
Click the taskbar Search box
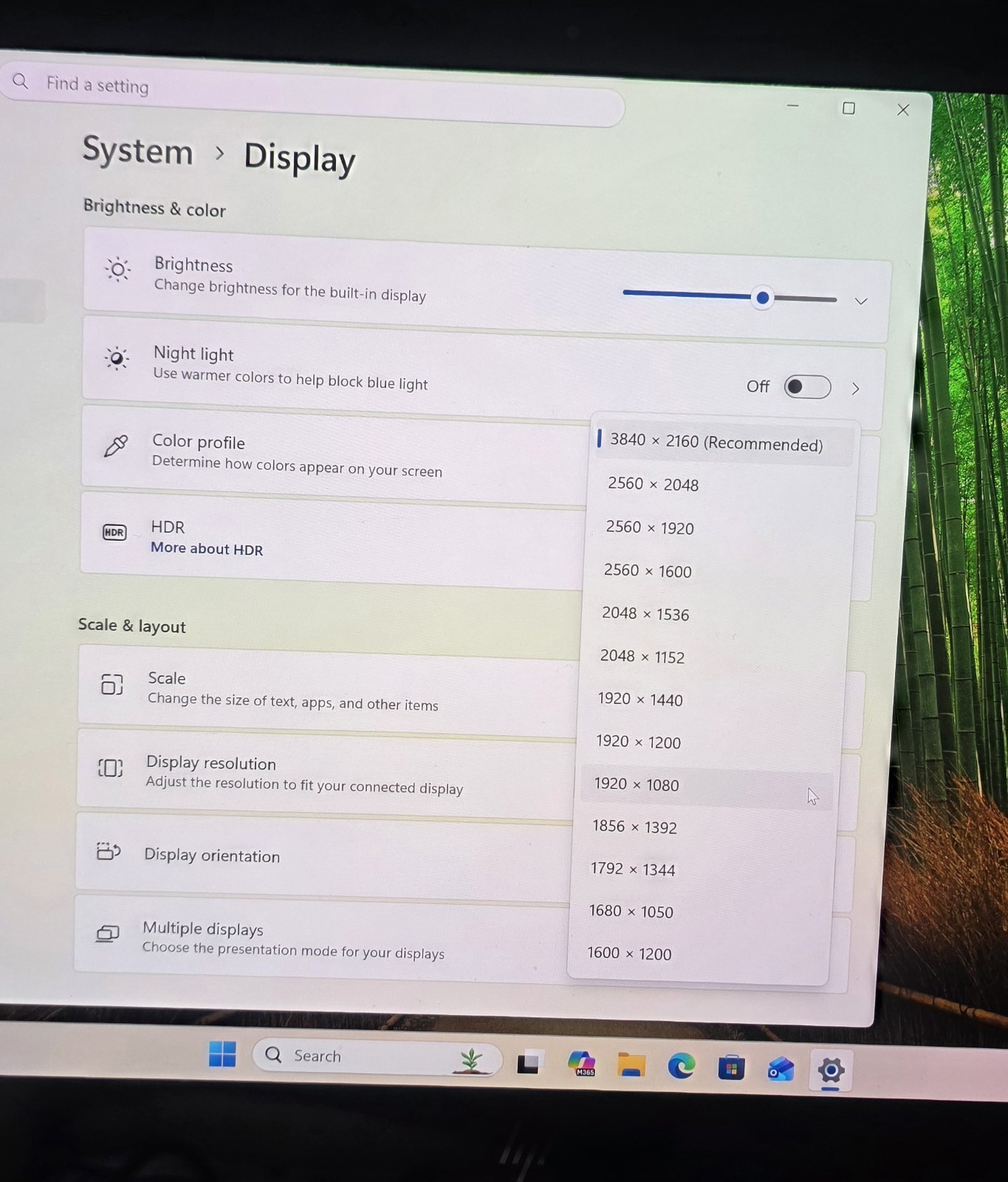click(x=377, y=1057)
